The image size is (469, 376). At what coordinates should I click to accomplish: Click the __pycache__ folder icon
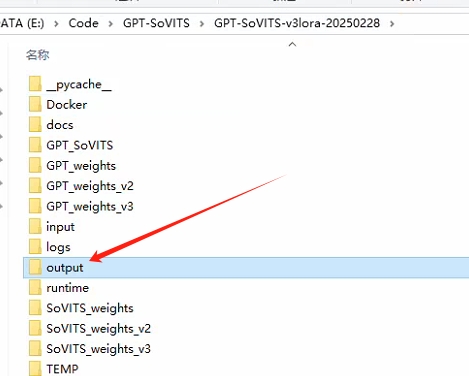(35, 84)
